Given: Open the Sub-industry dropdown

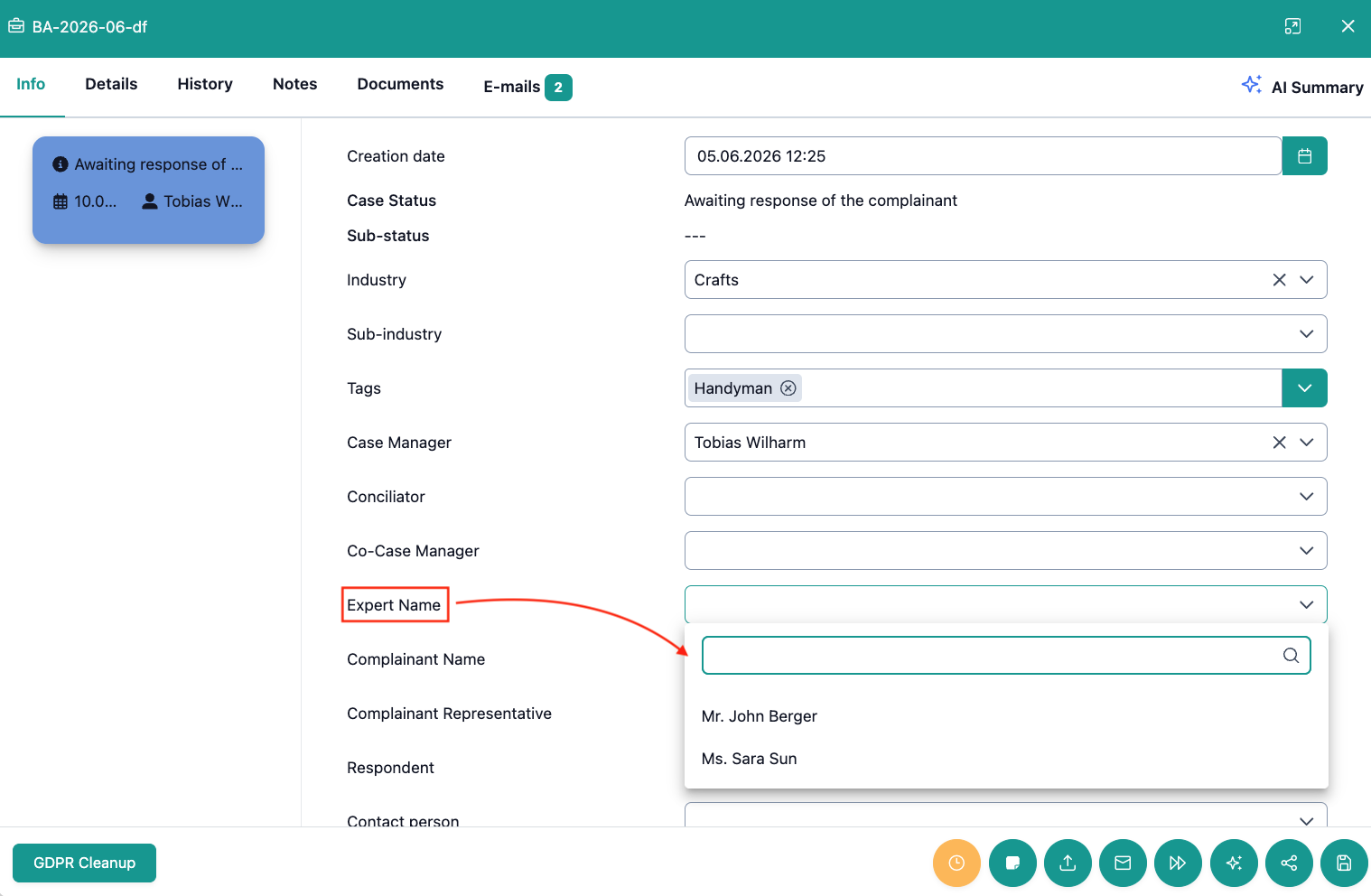Looking at the screenshot, I should click(1306, 334).
